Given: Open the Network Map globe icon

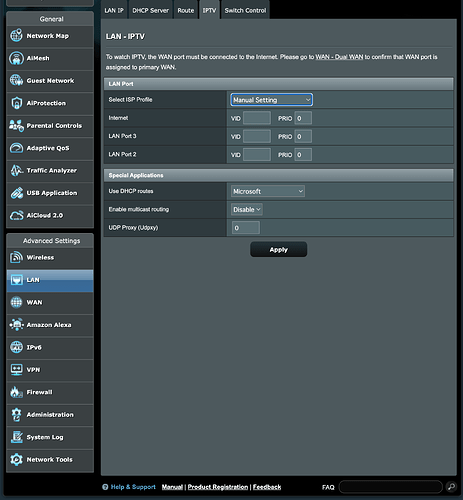Looking at the screenshot, I should (x=16, y=36).
